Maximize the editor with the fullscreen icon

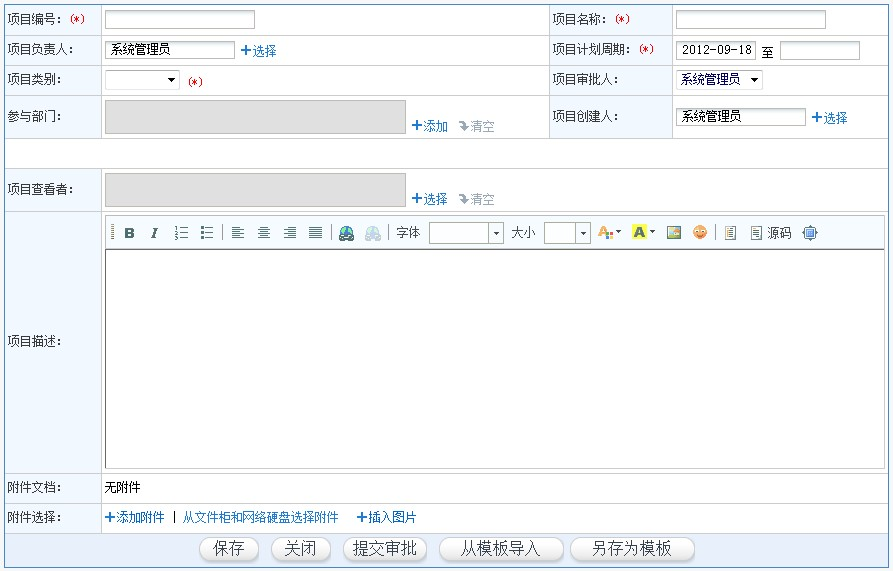[810, 233]
